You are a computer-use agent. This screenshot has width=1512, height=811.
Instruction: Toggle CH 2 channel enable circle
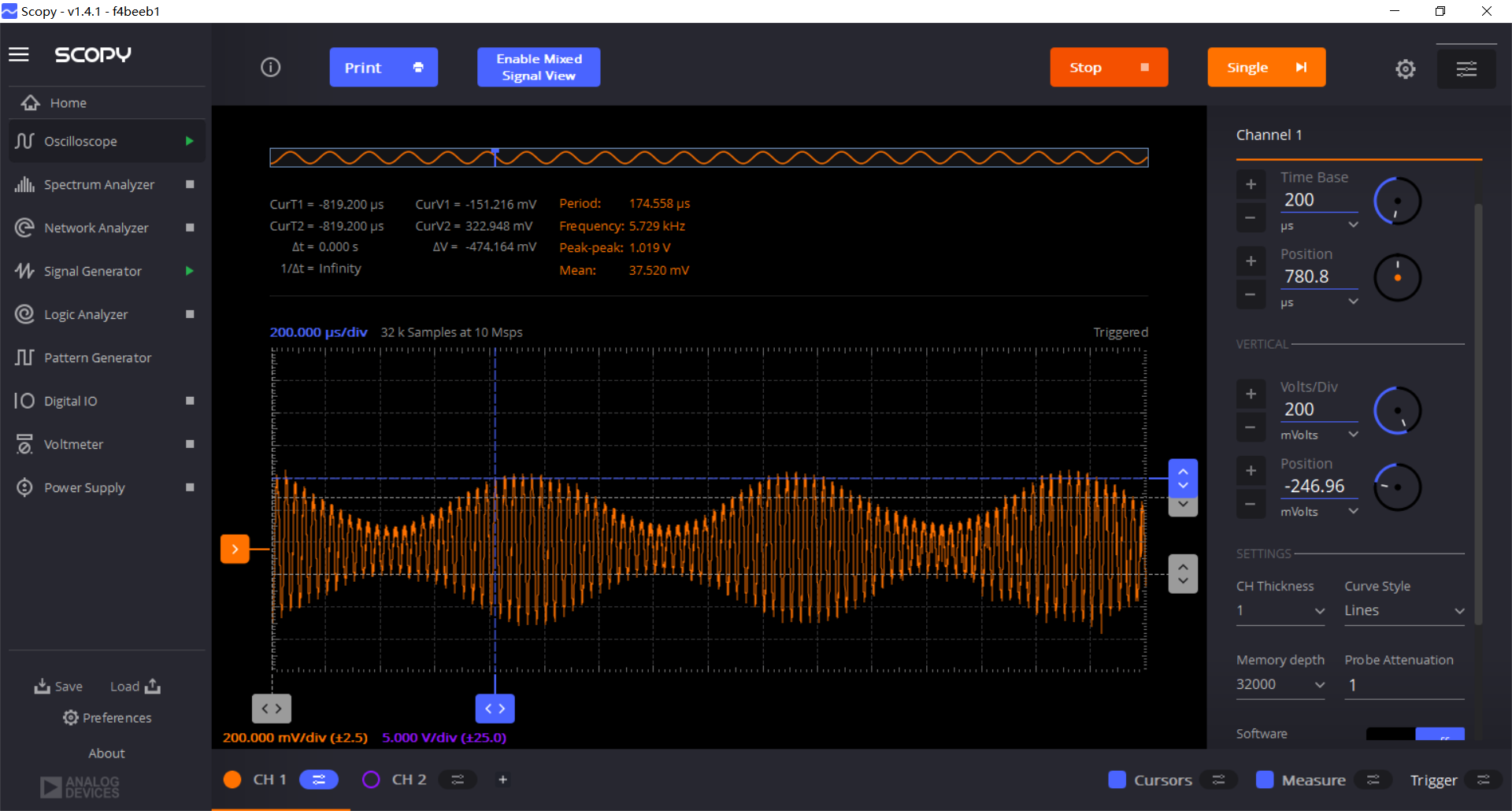coord(371,780)
